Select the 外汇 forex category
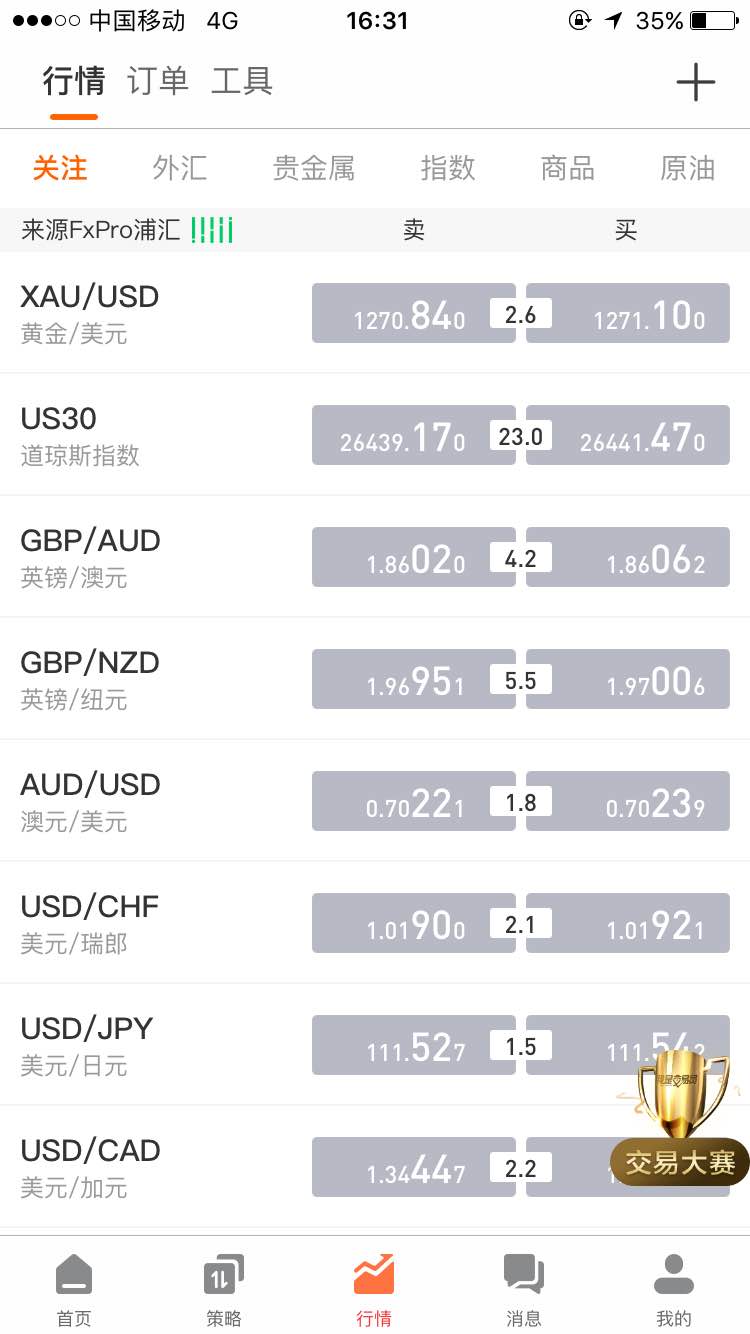 (180, 168)
